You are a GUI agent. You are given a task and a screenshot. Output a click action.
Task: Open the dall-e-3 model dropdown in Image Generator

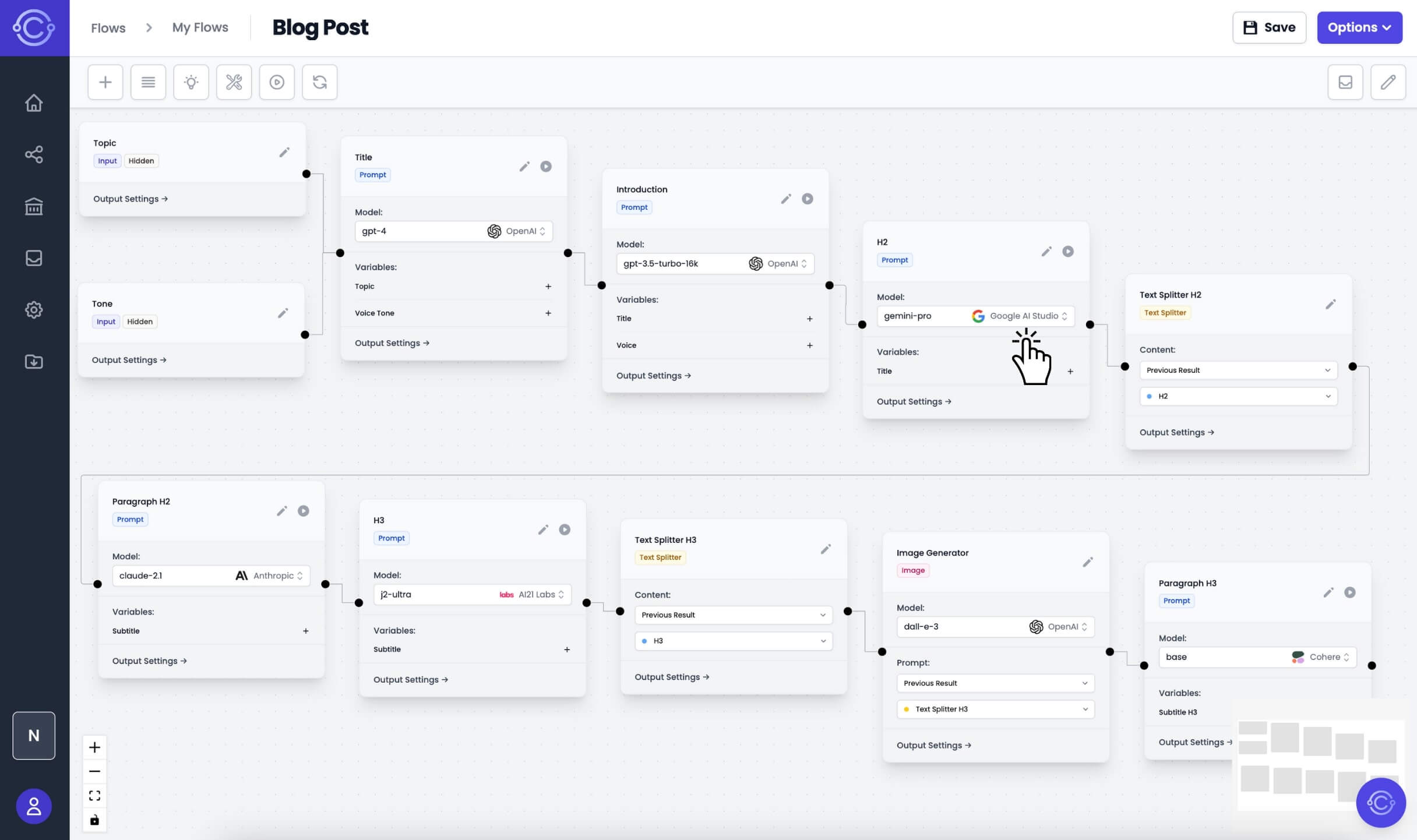(x=995, y=626)
